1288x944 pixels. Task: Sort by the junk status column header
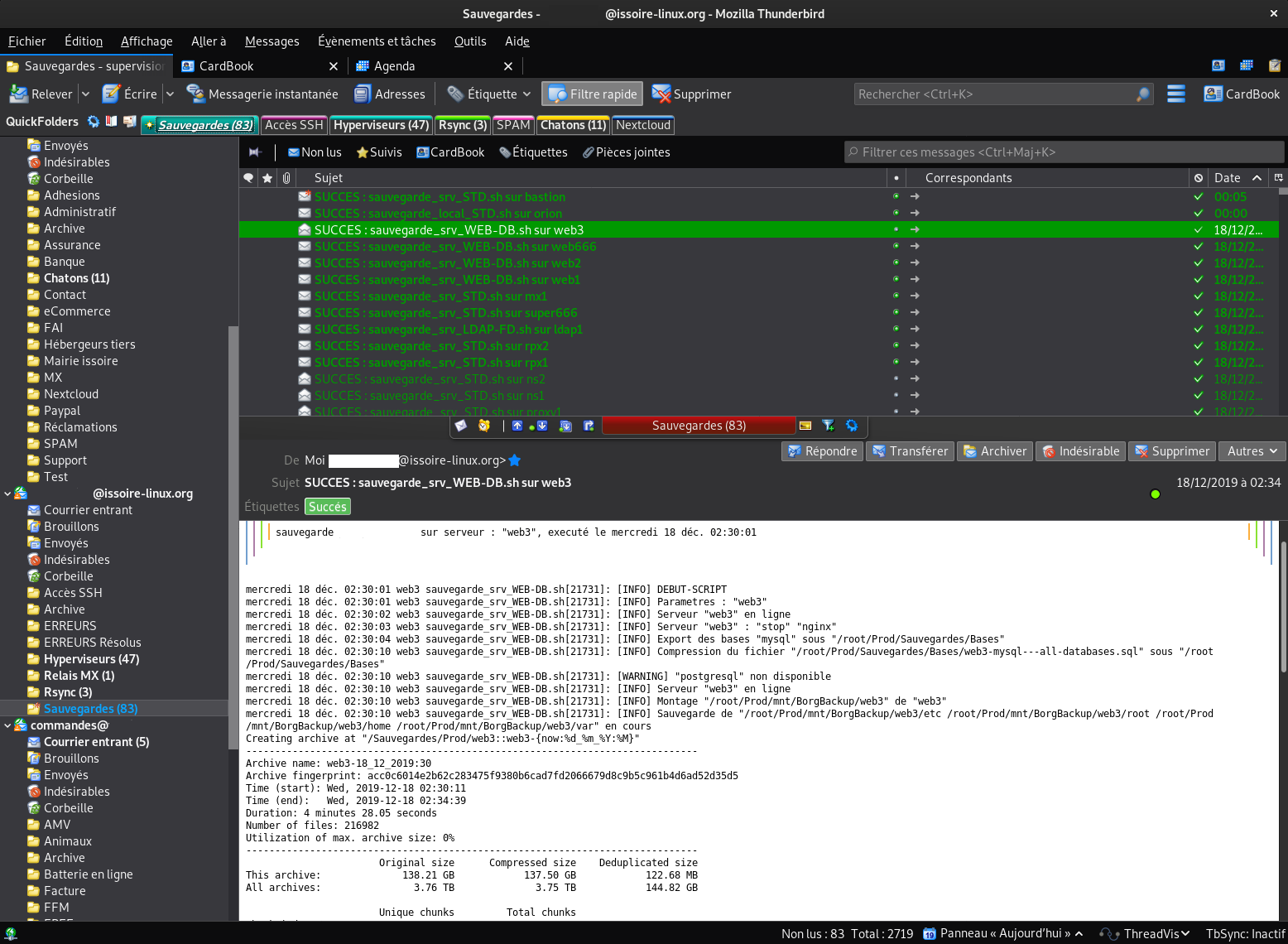point(1198,178)
